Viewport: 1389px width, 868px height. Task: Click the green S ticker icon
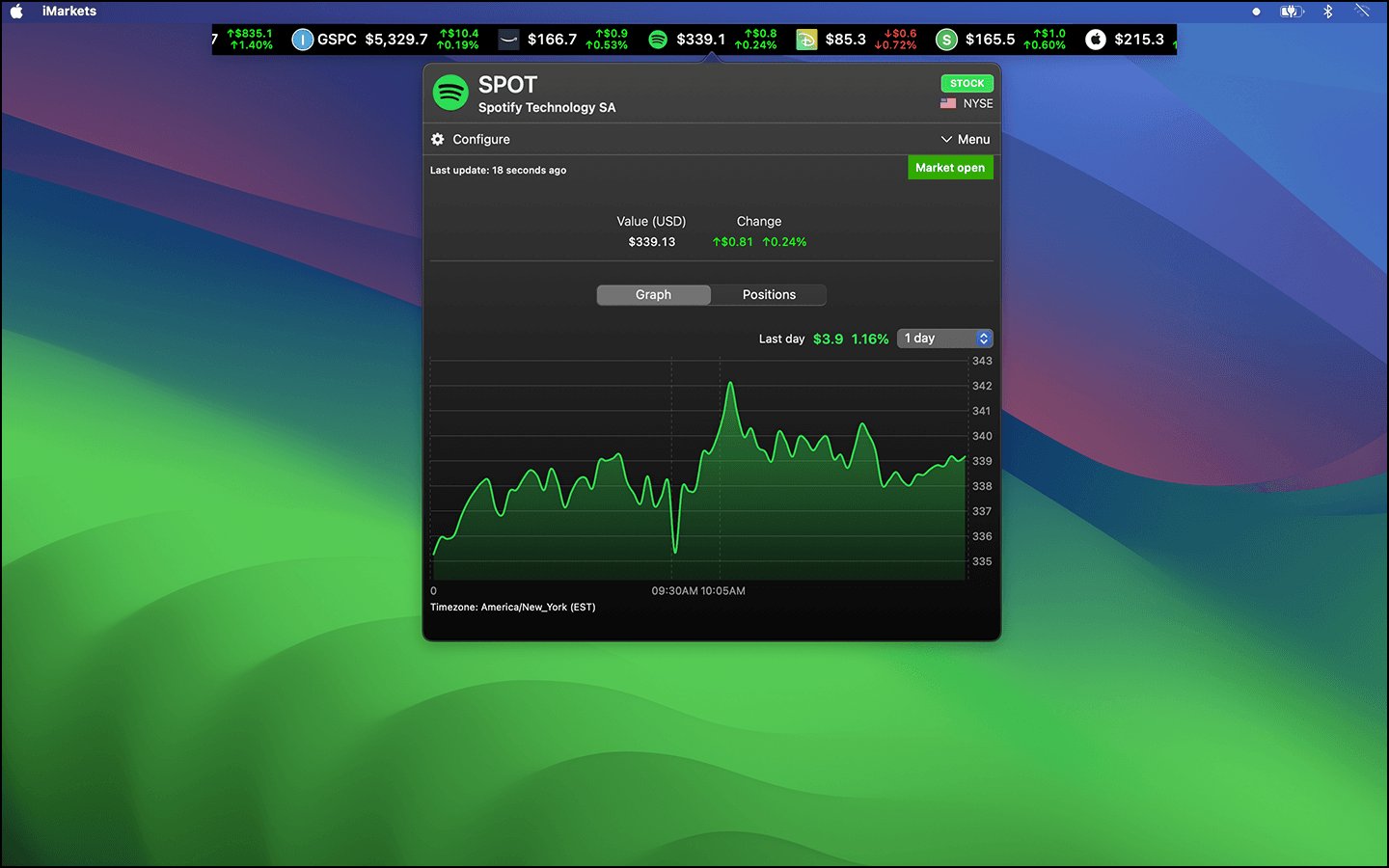(946, 40)
